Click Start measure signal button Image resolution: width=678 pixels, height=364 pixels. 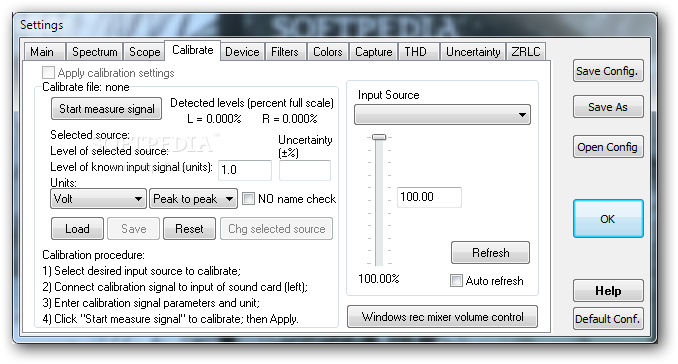pyautogui.click(x=107, y=109)
